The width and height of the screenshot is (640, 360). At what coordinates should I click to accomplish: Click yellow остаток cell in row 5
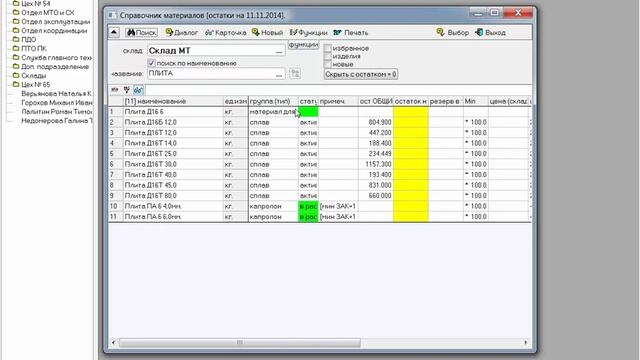pyautogui.click(x=411, y=153)
